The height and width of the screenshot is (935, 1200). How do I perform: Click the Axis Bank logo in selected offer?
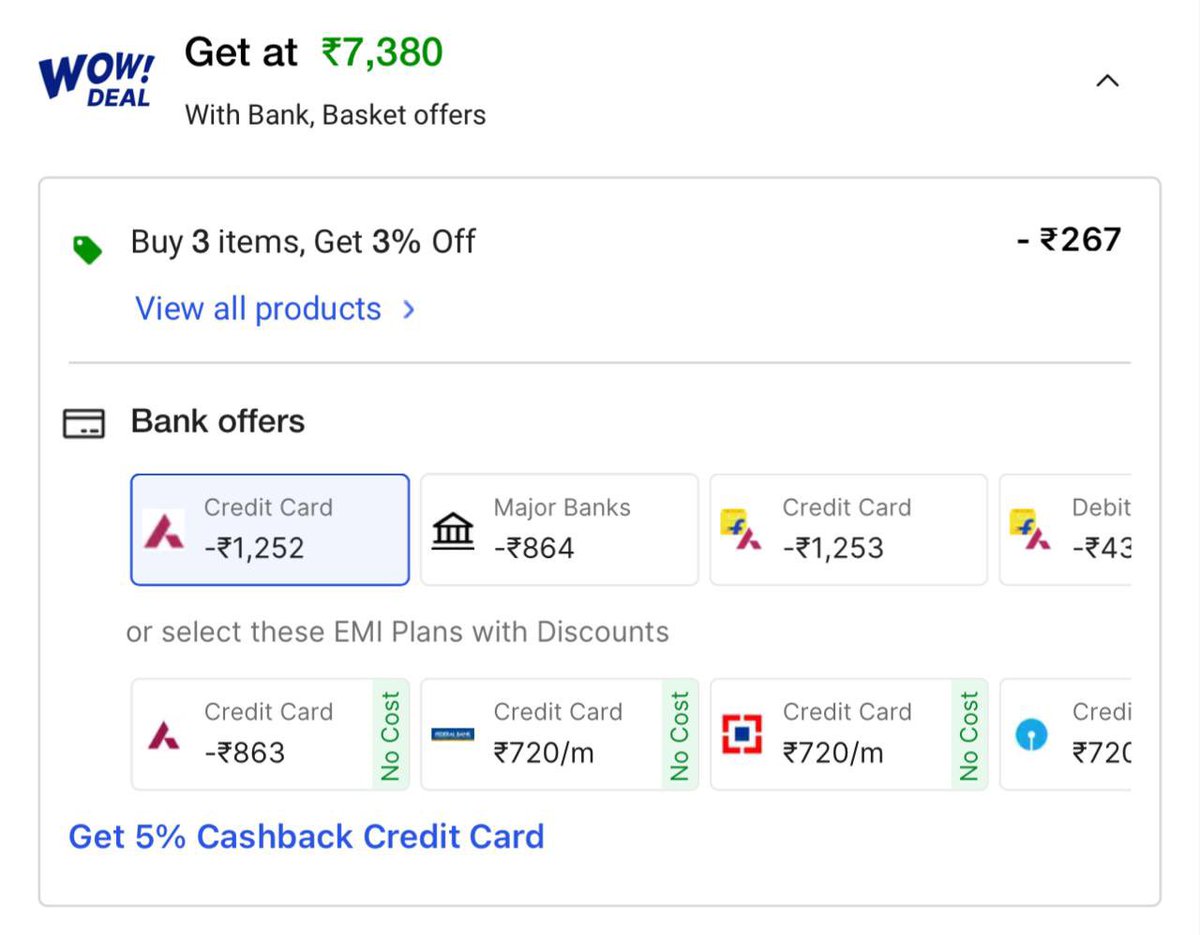(164, 530)
